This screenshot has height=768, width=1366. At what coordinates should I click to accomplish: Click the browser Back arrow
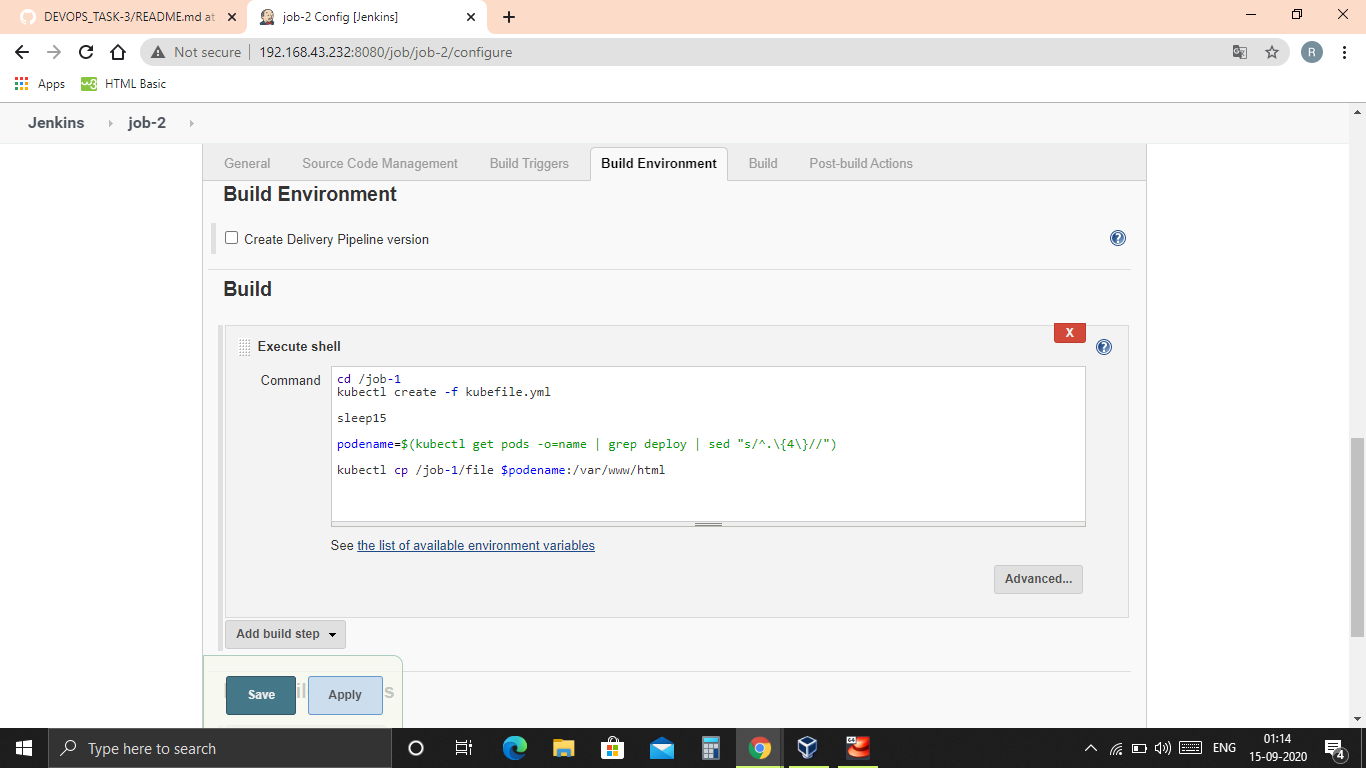click(x=22, y=52)
